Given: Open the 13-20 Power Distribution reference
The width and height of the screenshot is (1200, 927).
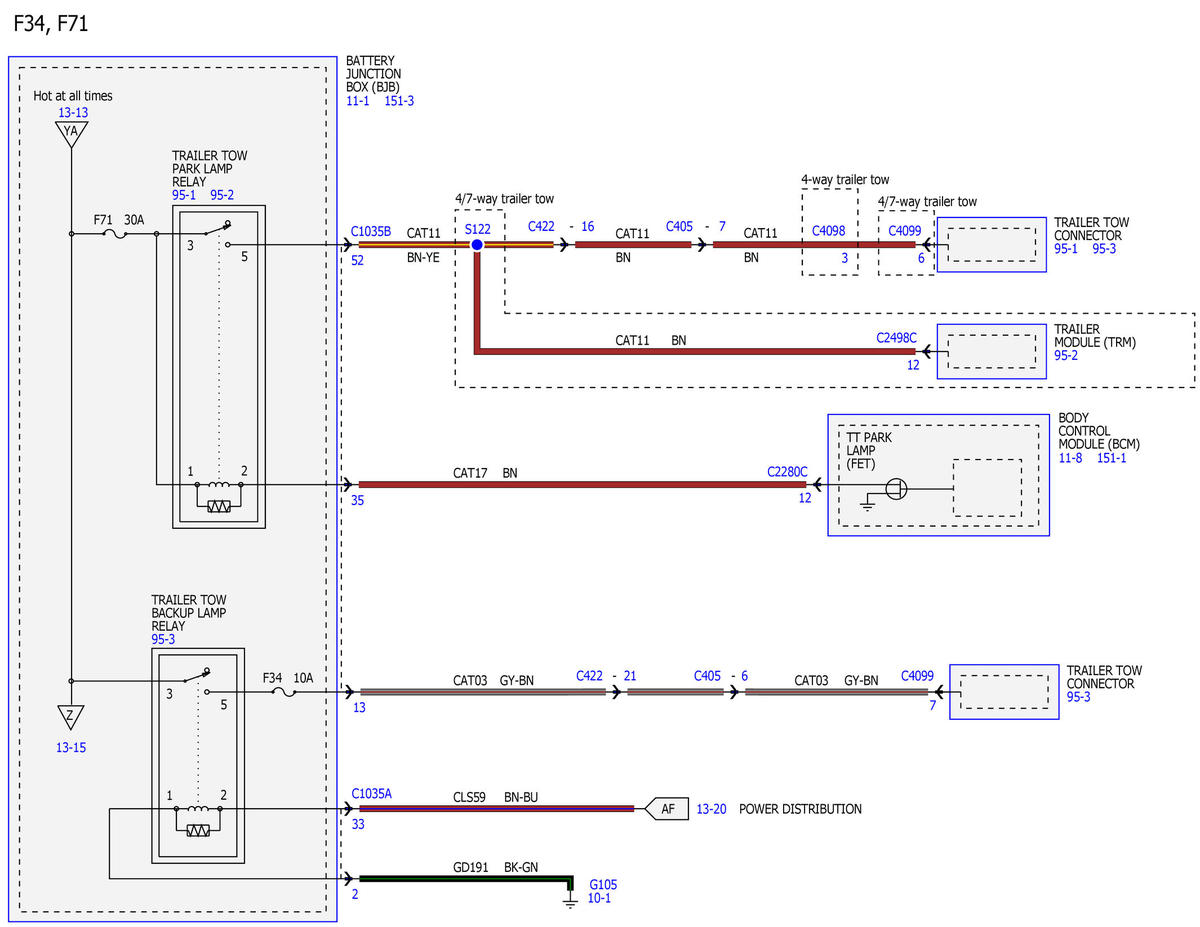Looking at the screenshot, I should coord(712,809).
